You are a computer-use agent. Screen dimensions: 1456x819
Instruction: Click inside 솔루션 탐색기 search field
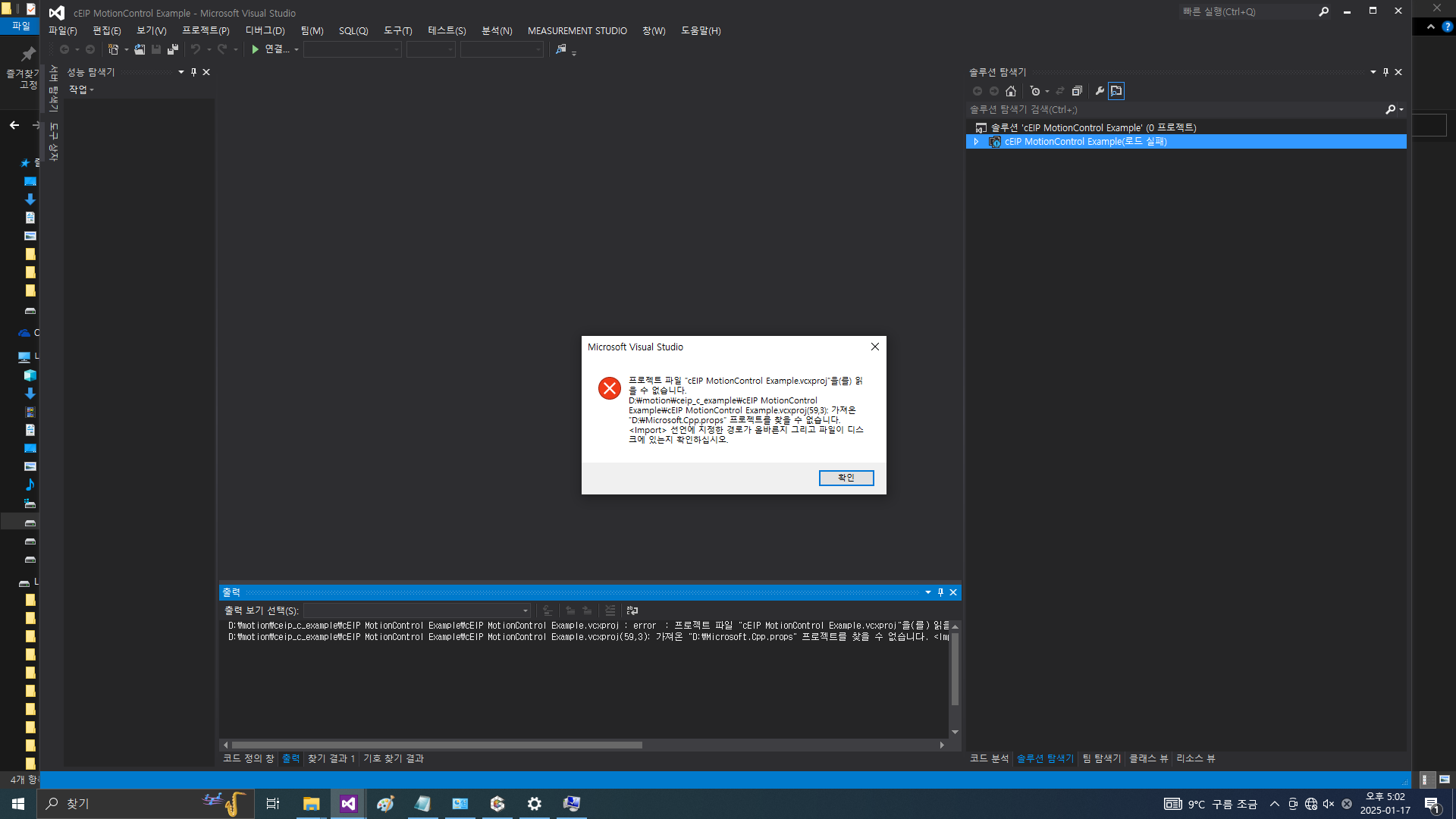point(1175,110)
